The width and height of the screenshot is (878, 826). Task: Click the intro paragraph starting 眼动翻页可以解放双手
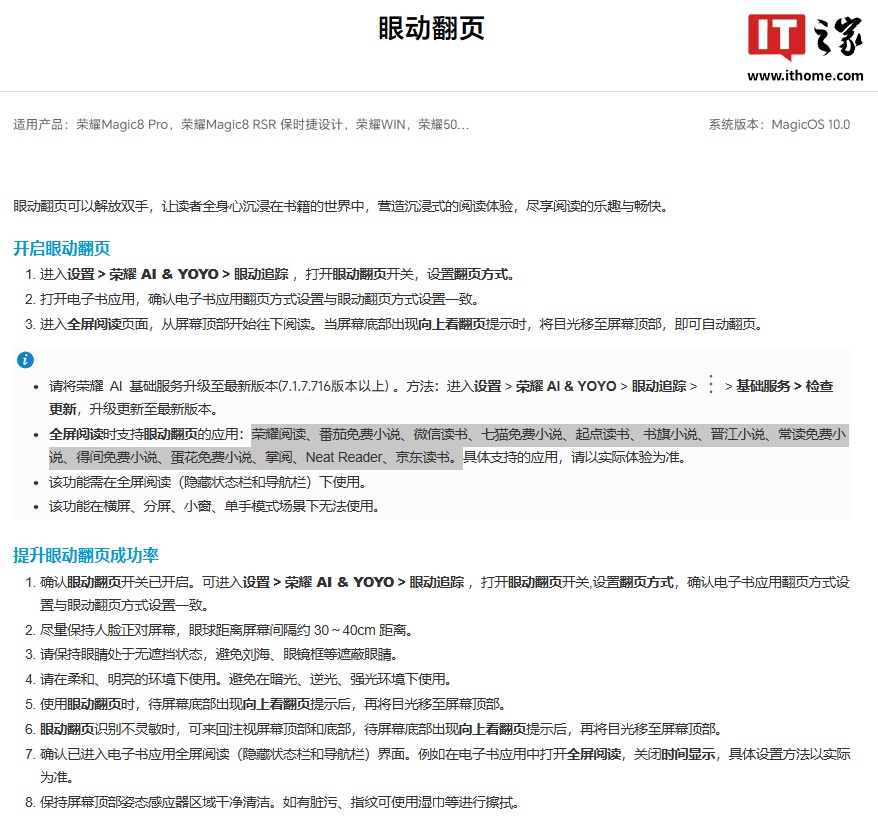[340, 206]
